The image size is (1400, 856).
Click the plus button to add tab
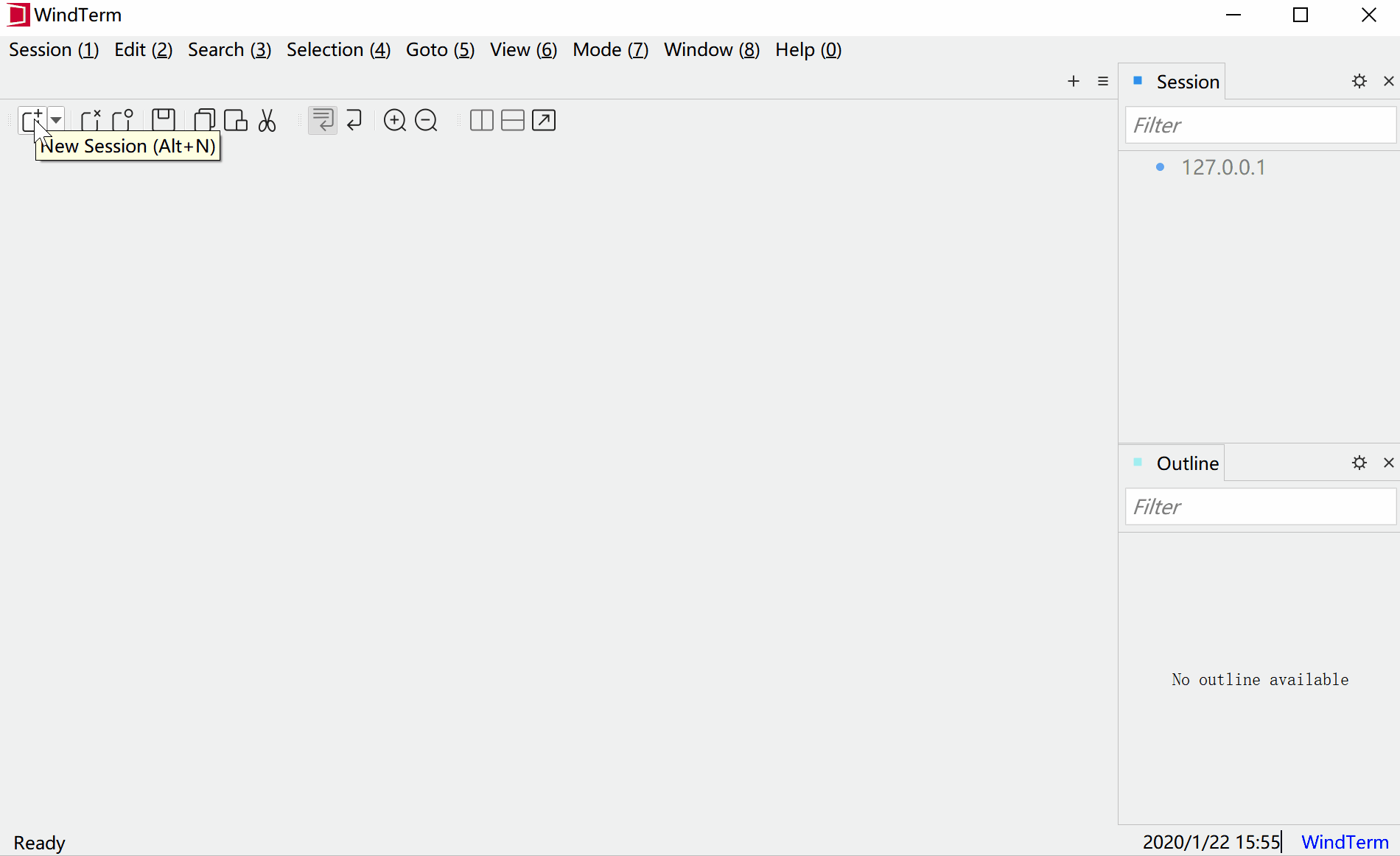1074,81
